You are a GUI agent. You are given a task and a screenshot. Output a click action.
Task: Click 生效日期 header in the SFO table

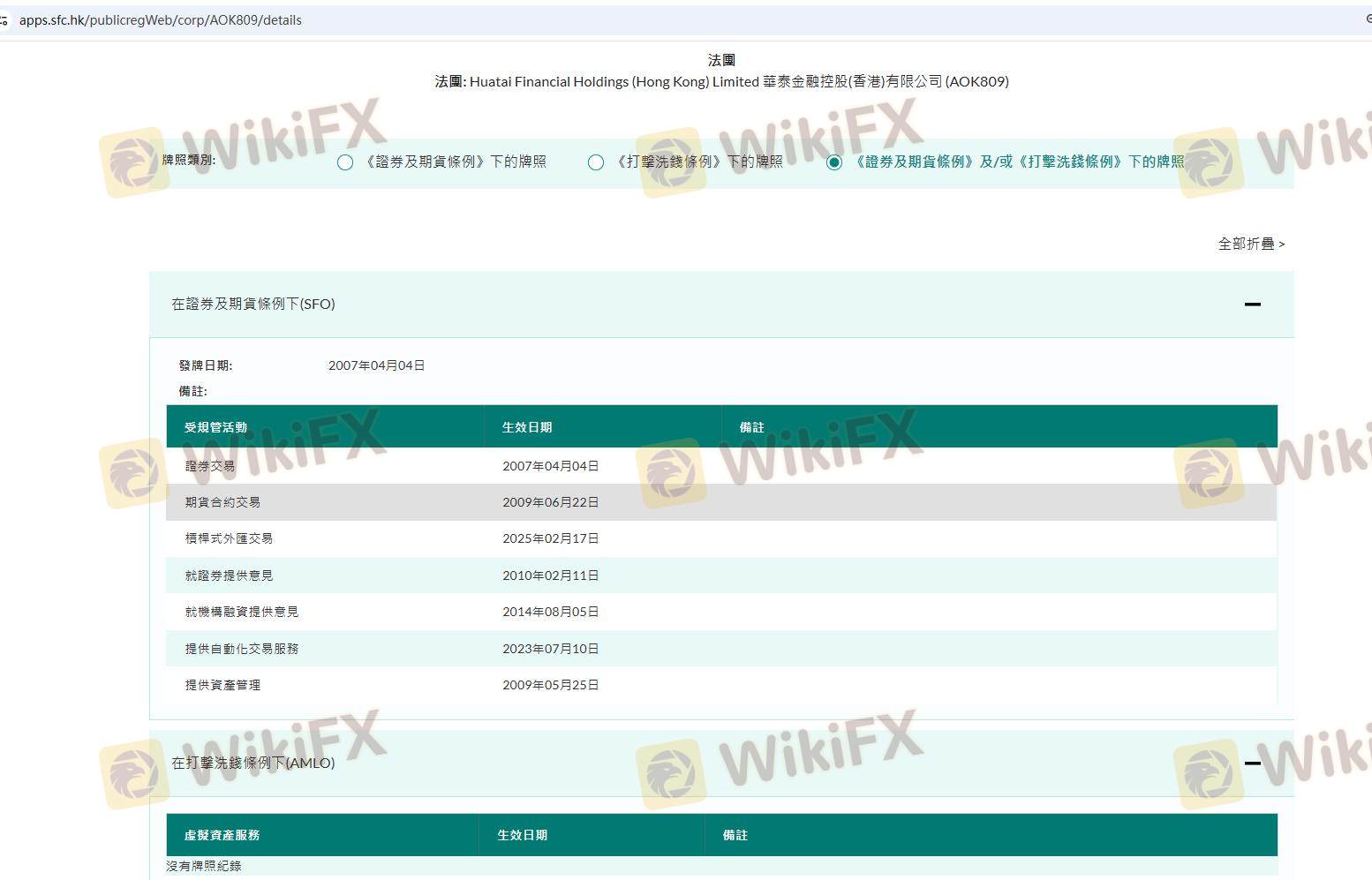click(527, 427)
